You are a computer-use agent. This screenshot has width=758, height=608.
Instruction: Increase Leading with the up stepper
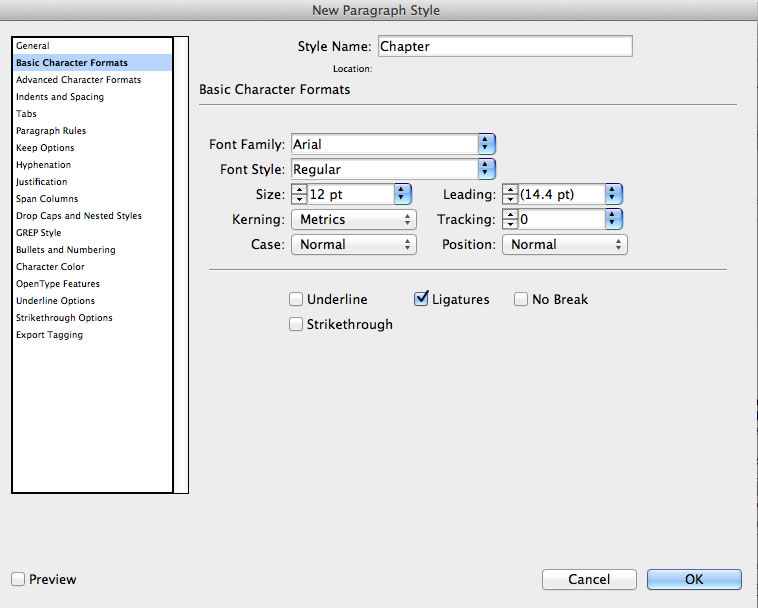pos(510,189)
